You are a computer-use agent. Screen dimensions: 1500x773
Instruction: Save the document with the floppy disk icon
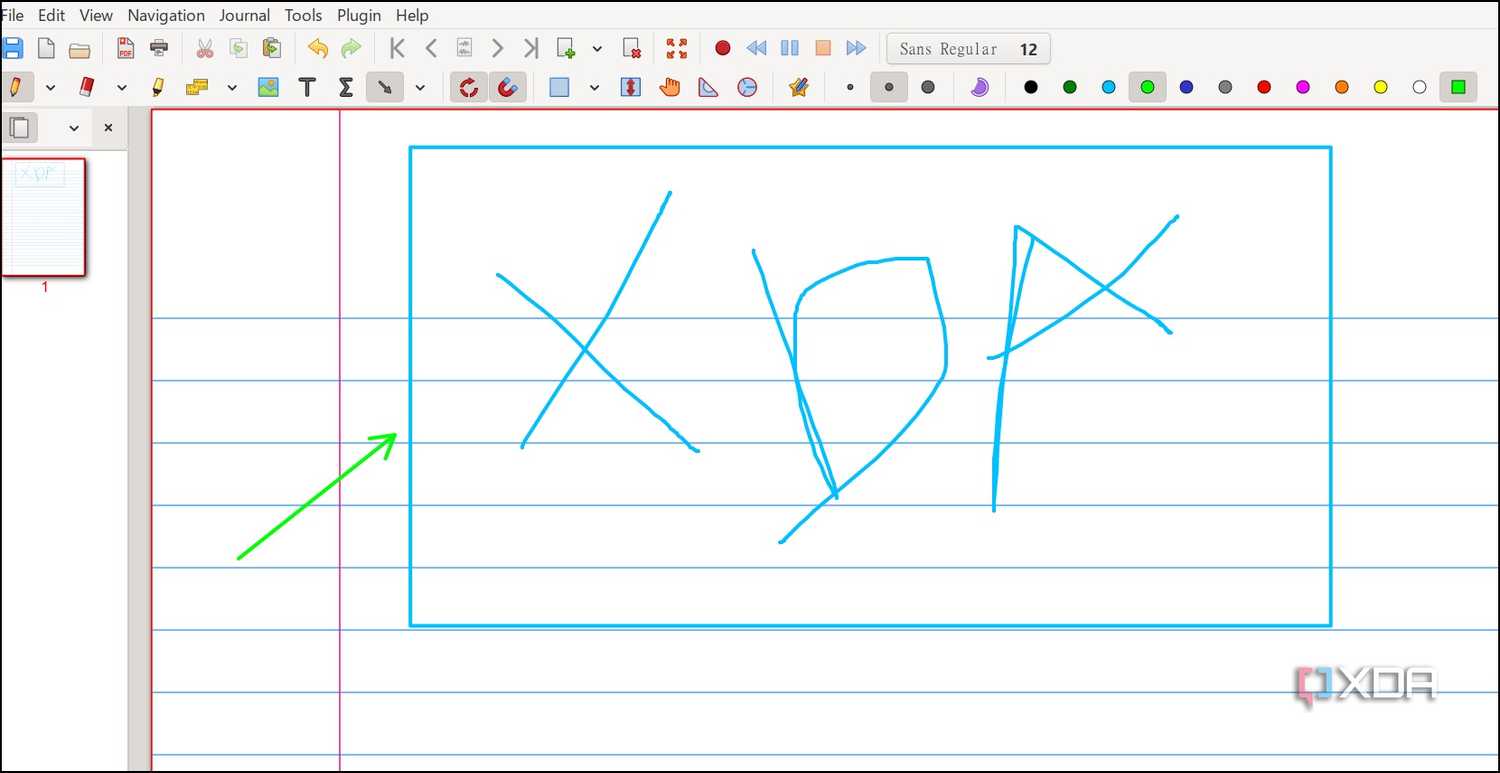12,48
